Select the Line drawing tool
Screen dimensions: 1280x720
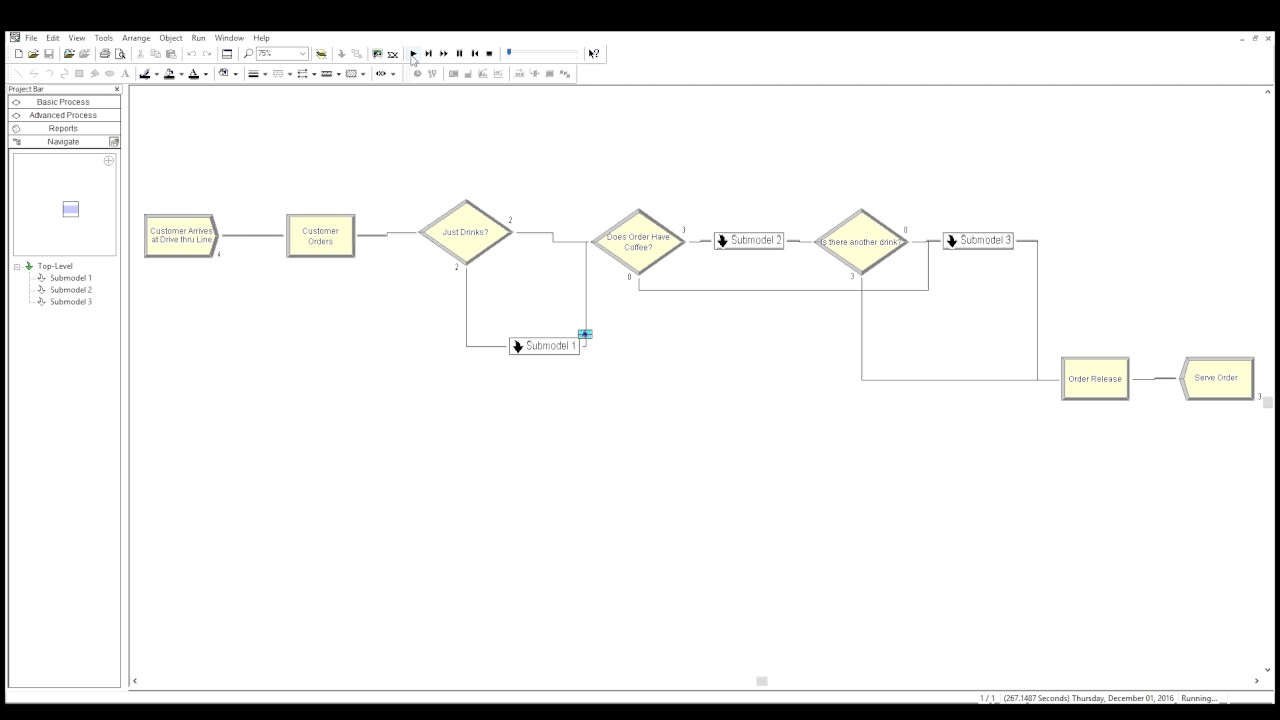tap(18, 74)
